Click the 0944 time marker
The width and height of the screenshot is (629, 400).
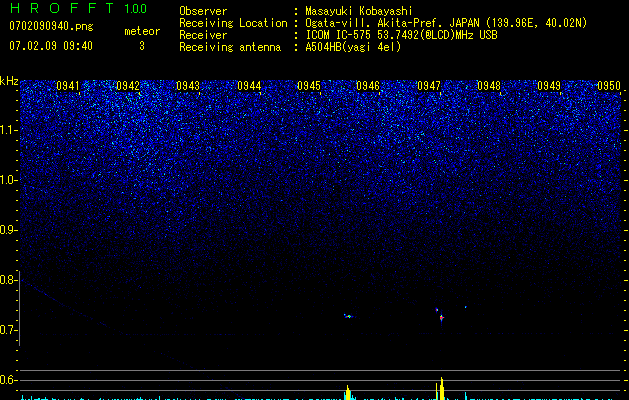249,86
